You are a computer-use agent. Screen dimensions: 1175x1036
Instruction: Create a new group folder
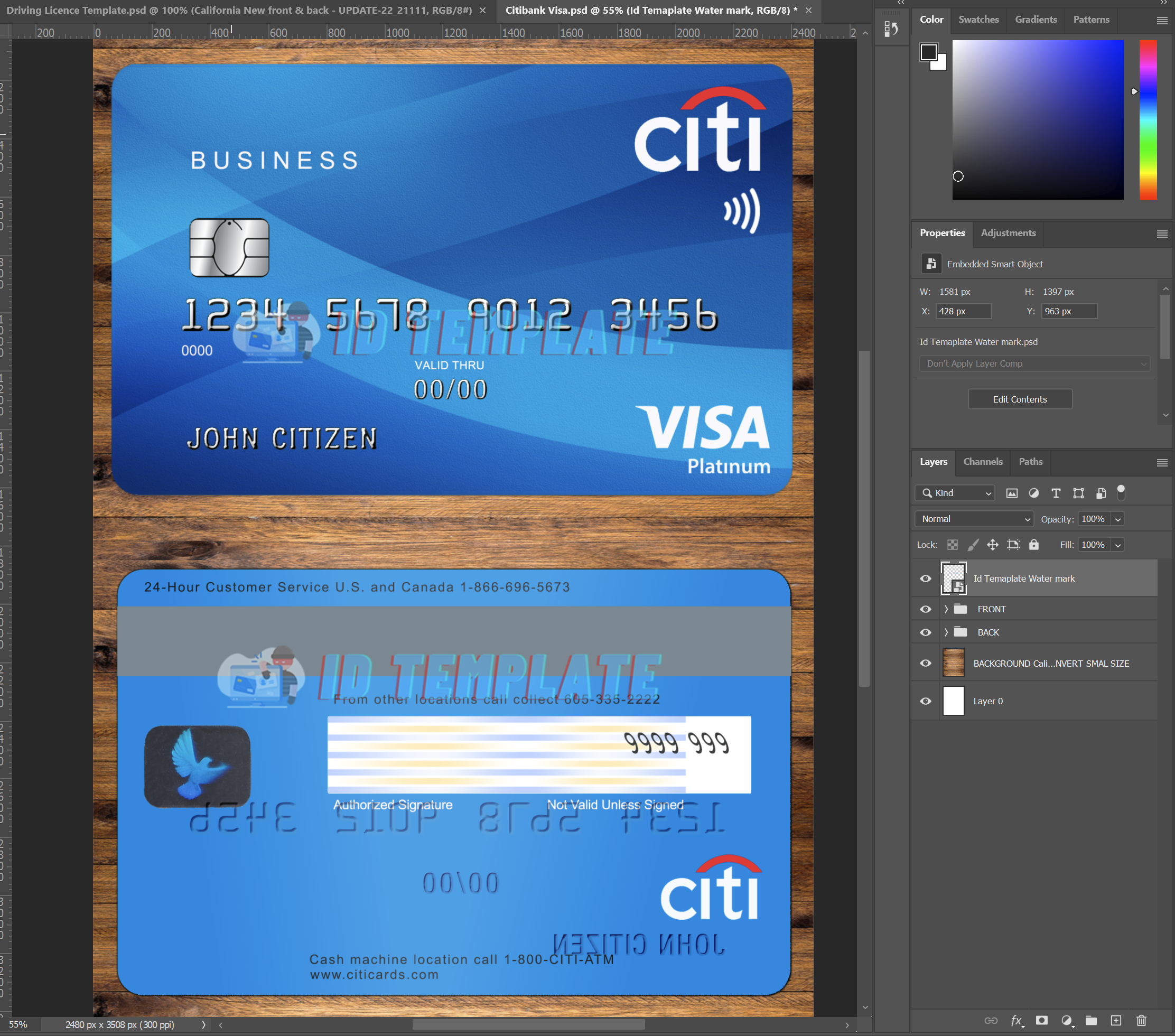point(1091,1021)
